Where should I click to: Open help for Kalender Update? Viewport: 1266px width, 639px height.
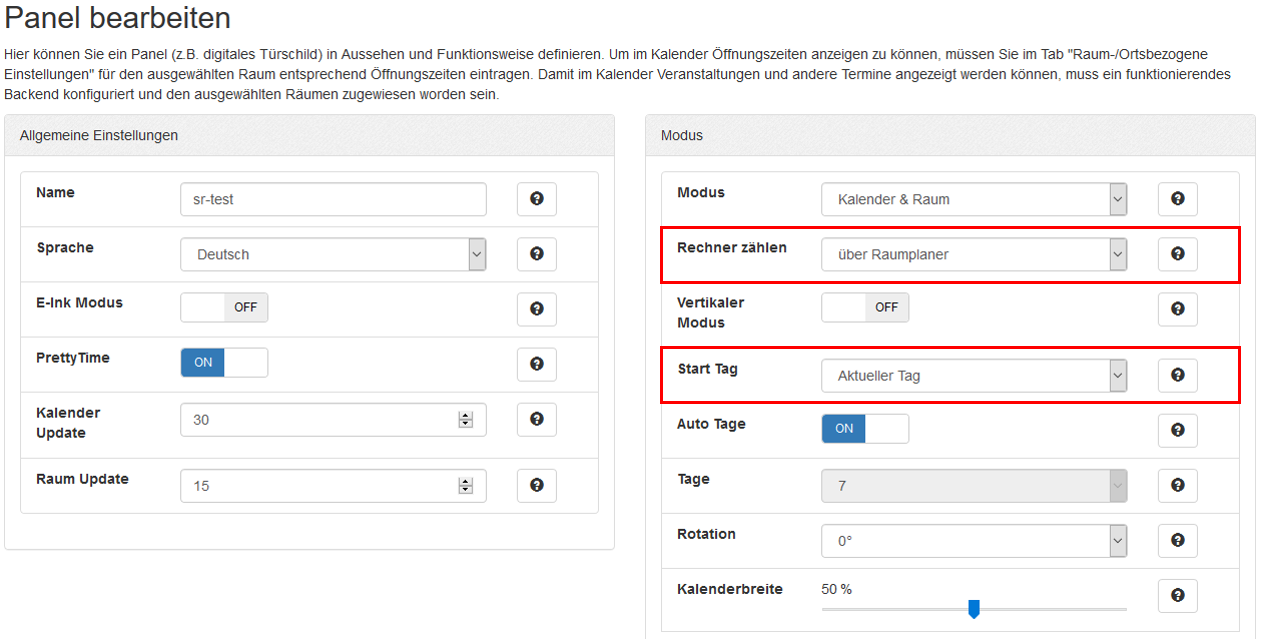[x=536, y=420]
